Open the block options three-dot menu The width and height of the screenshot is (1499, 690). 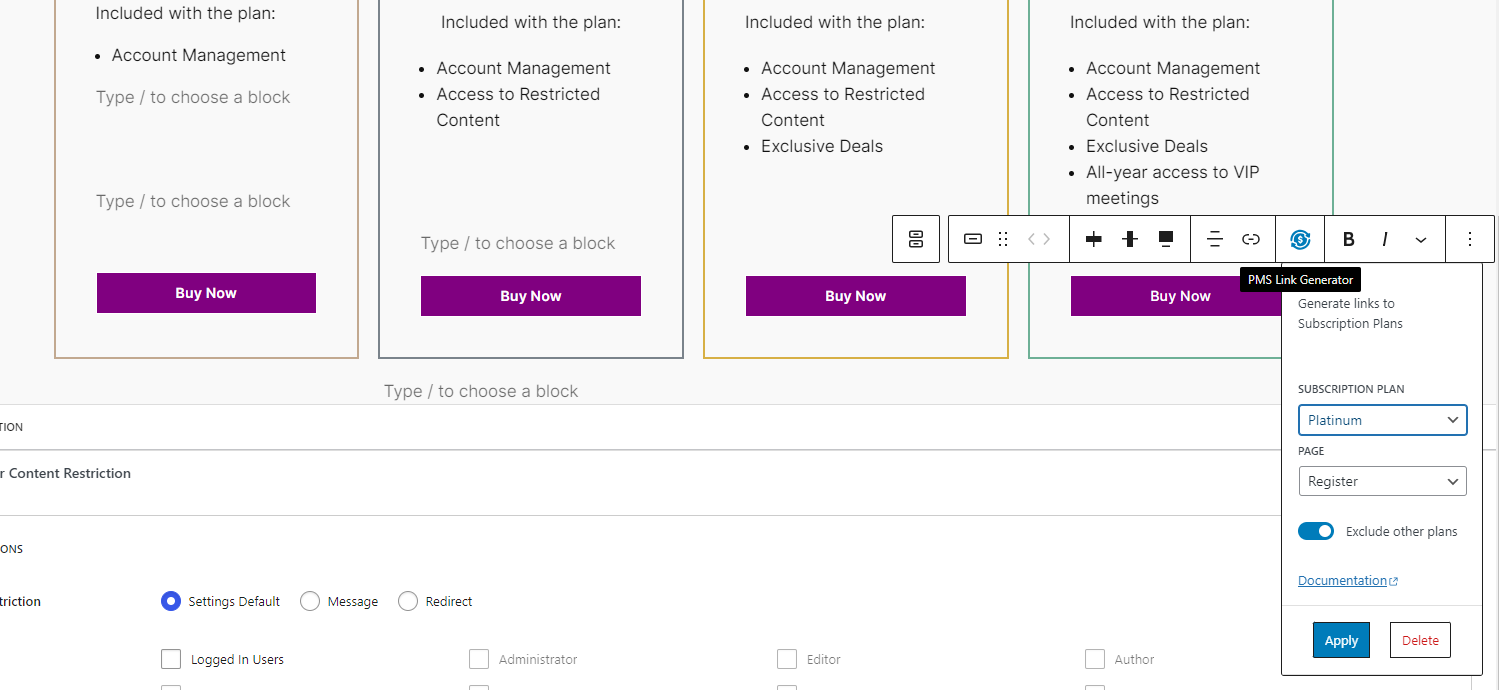[x=1470, y=239]
